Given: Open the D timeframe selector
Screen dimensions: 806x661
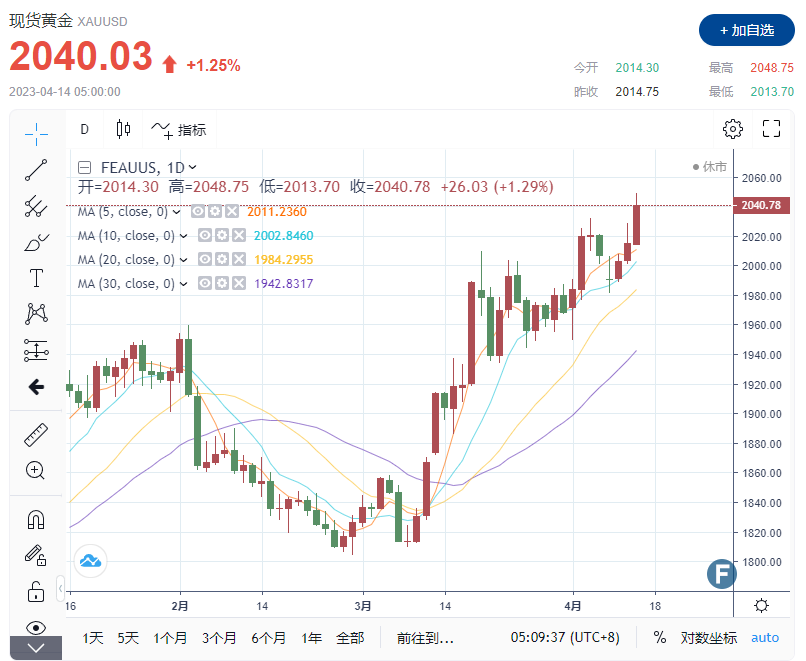Looking at the screenshot, I should [84, 129].
